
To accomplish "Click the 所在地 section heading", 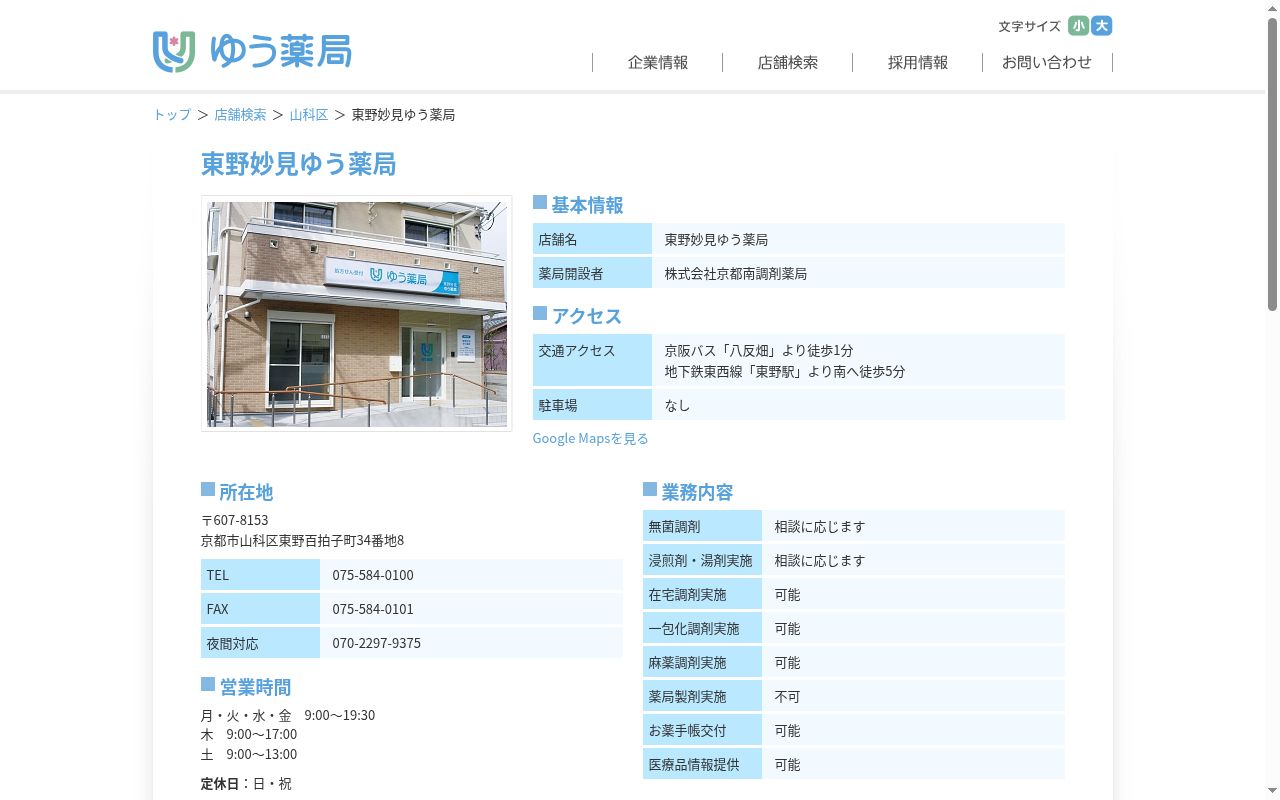I will point(246,492).
